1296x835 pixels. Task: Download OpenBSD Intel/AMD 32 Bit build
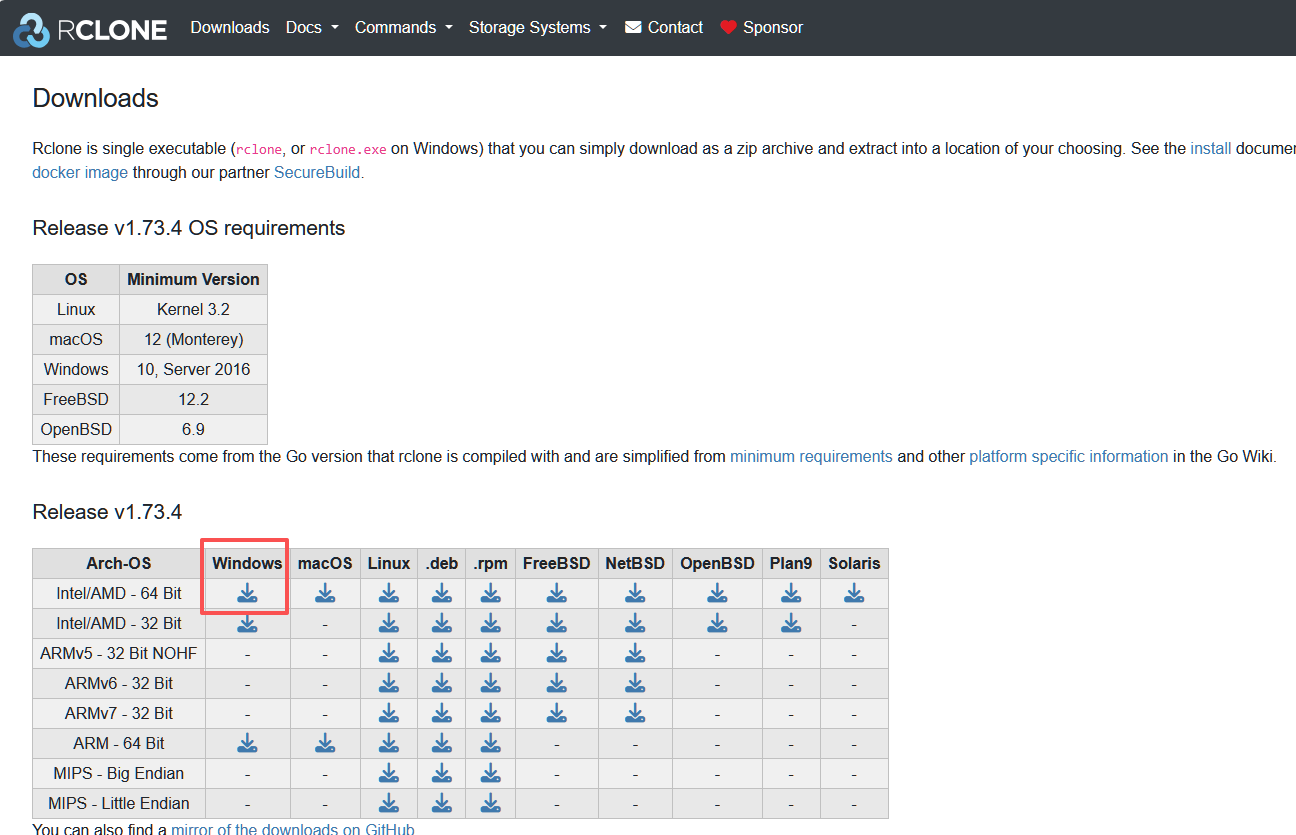[717, 624]
